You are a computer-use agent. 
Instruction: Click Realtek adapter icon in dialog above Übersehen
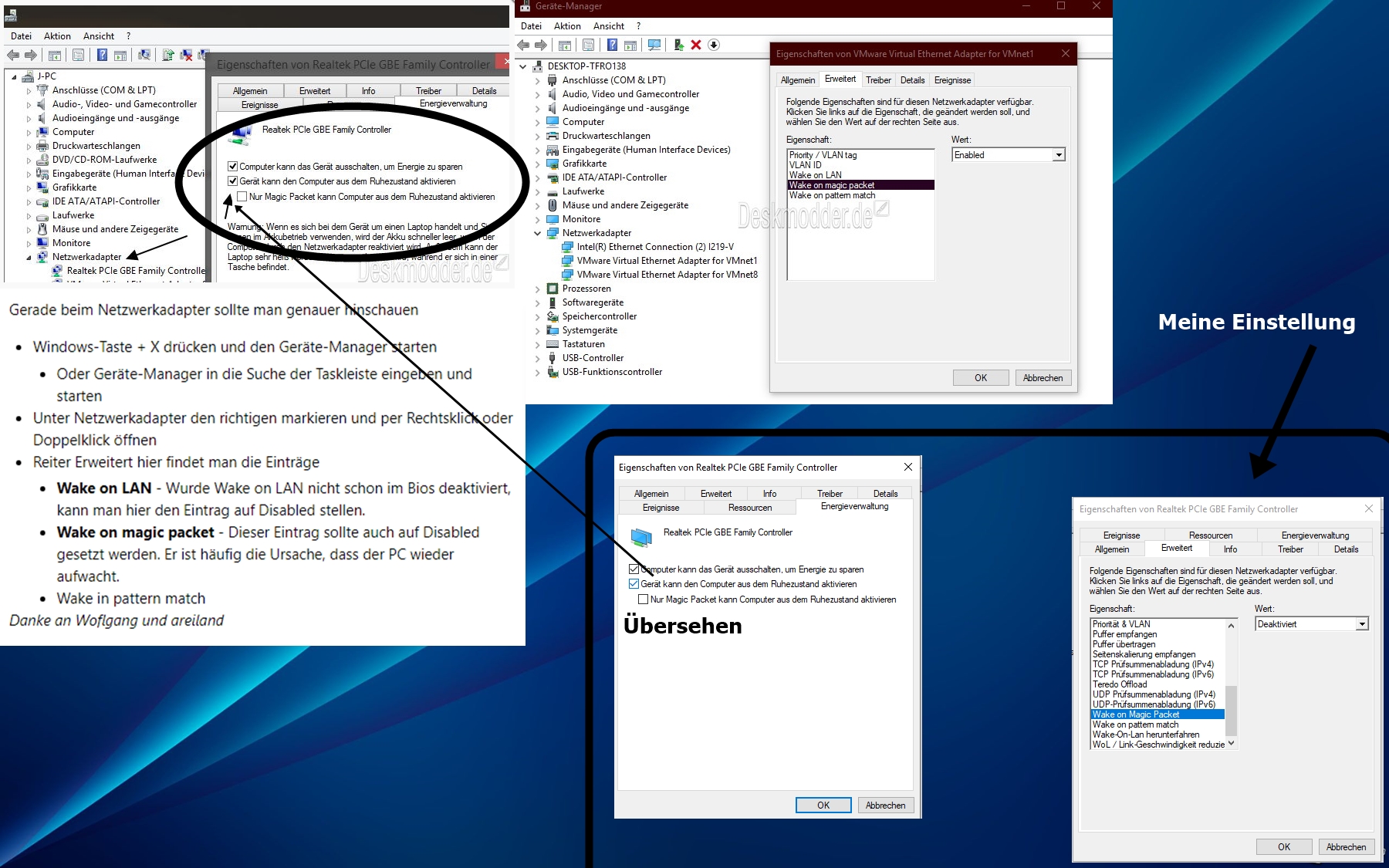point(641,536)
